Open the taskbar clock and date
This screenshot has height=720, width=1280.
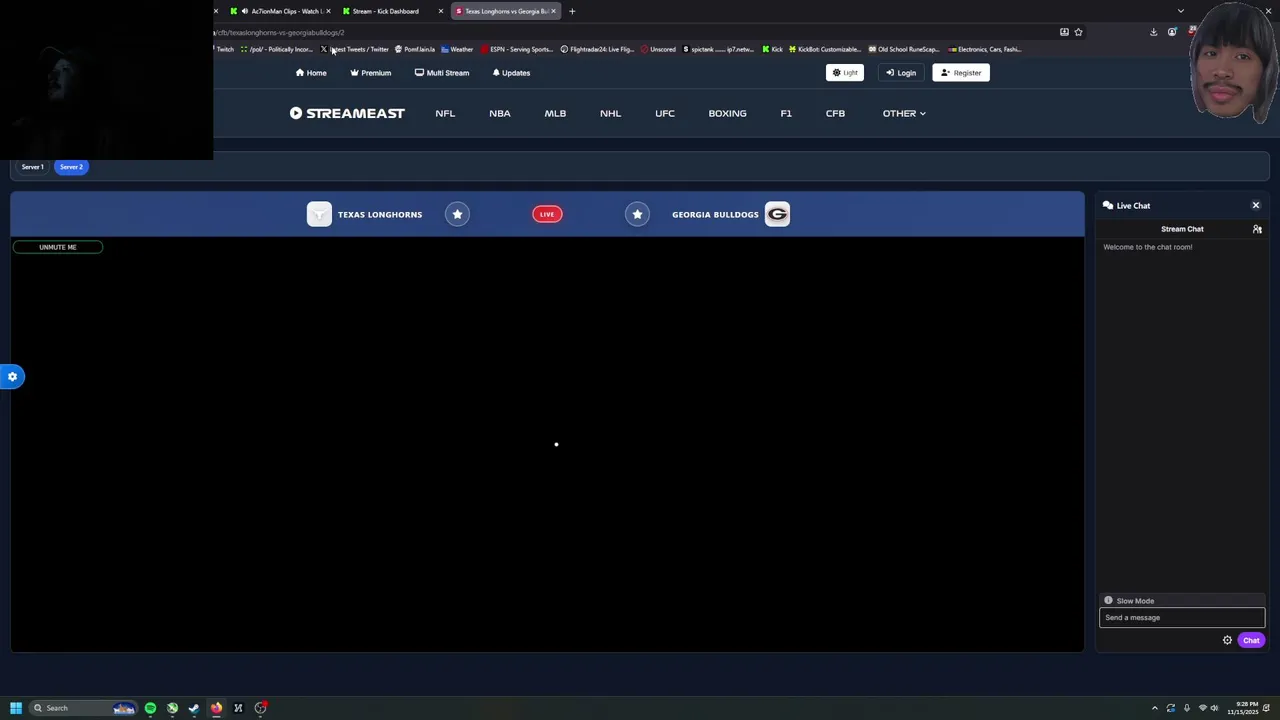click(x=1243, y=708)
